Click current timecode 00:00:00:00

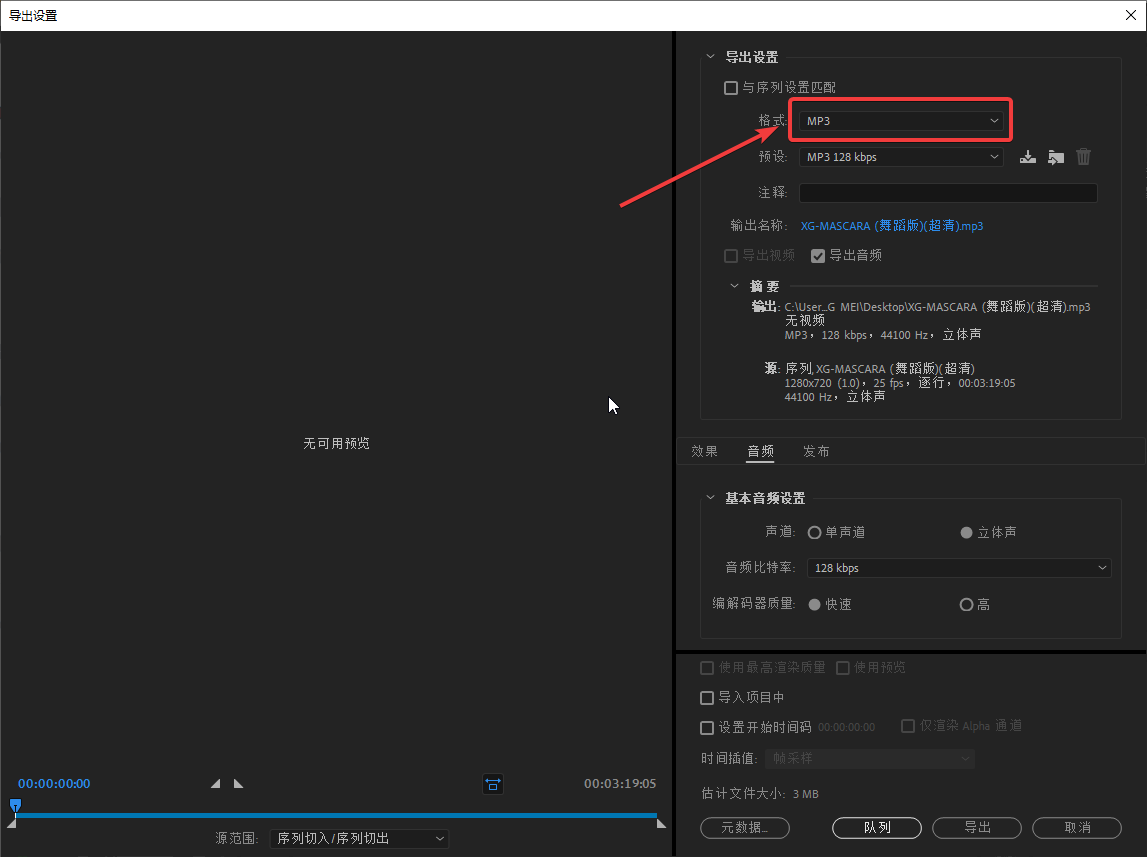(x=54, y=783)
